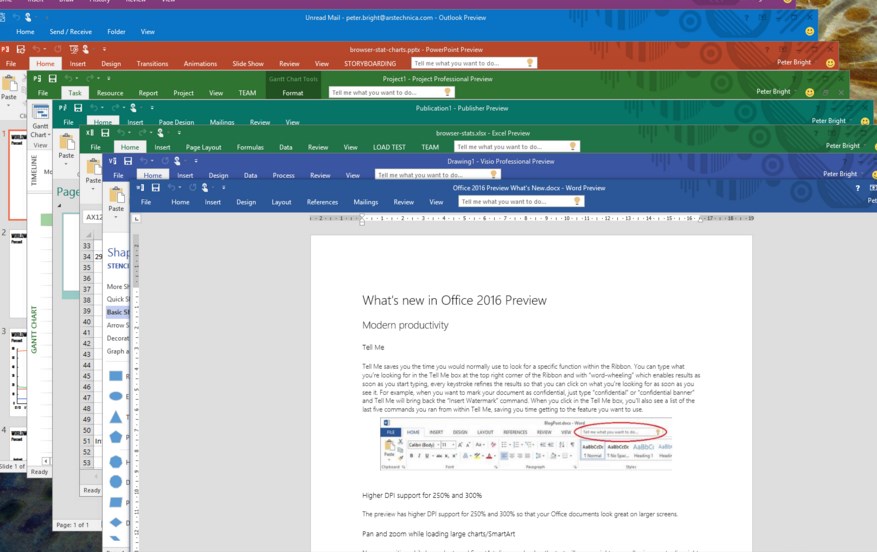Click the Touch/Mouse mode icon in PowerPoint's toolbar

(86, 49)
